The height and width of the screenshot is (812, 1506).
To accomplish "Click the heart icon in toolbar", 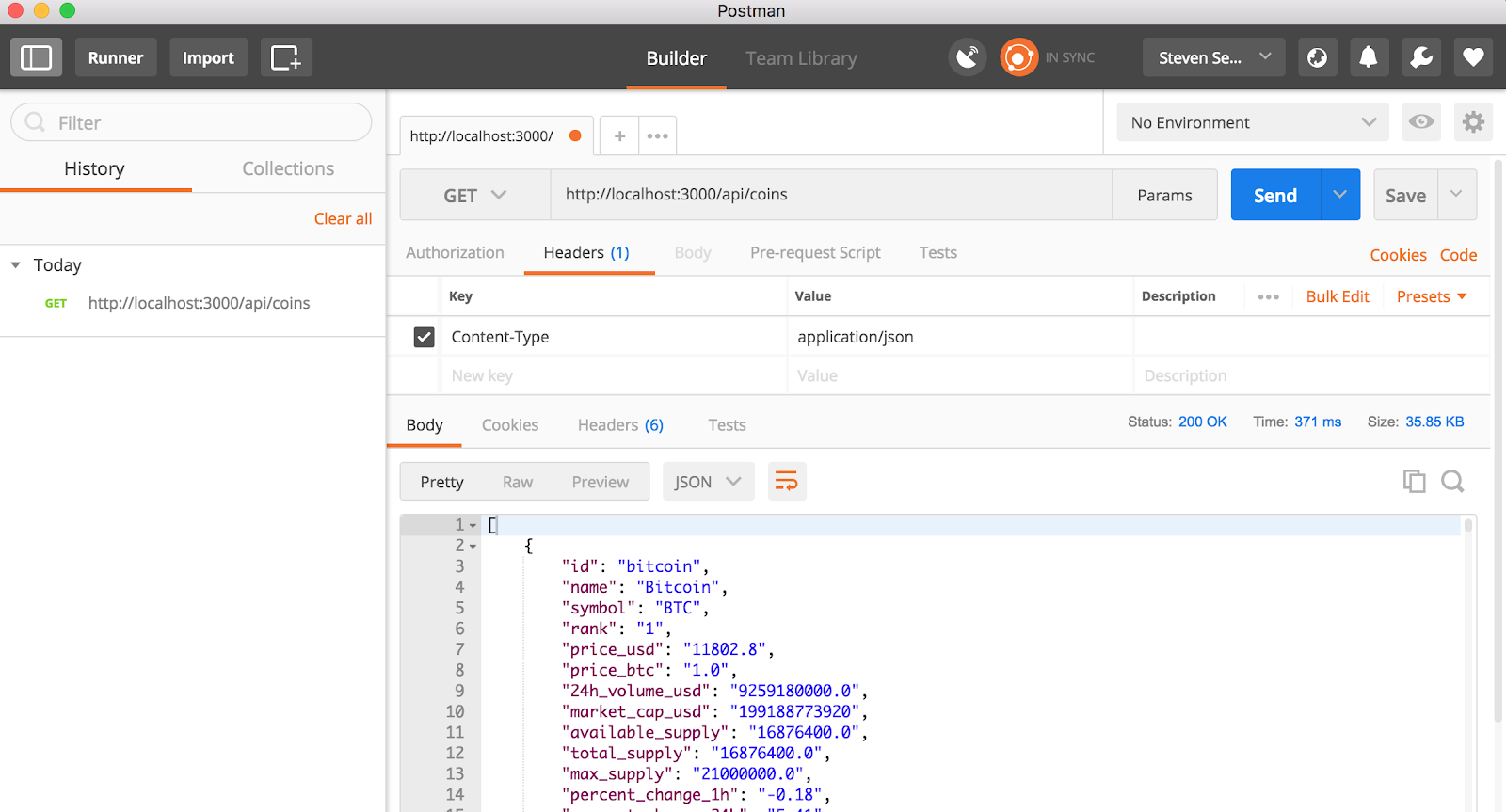I will point(1473,57).
